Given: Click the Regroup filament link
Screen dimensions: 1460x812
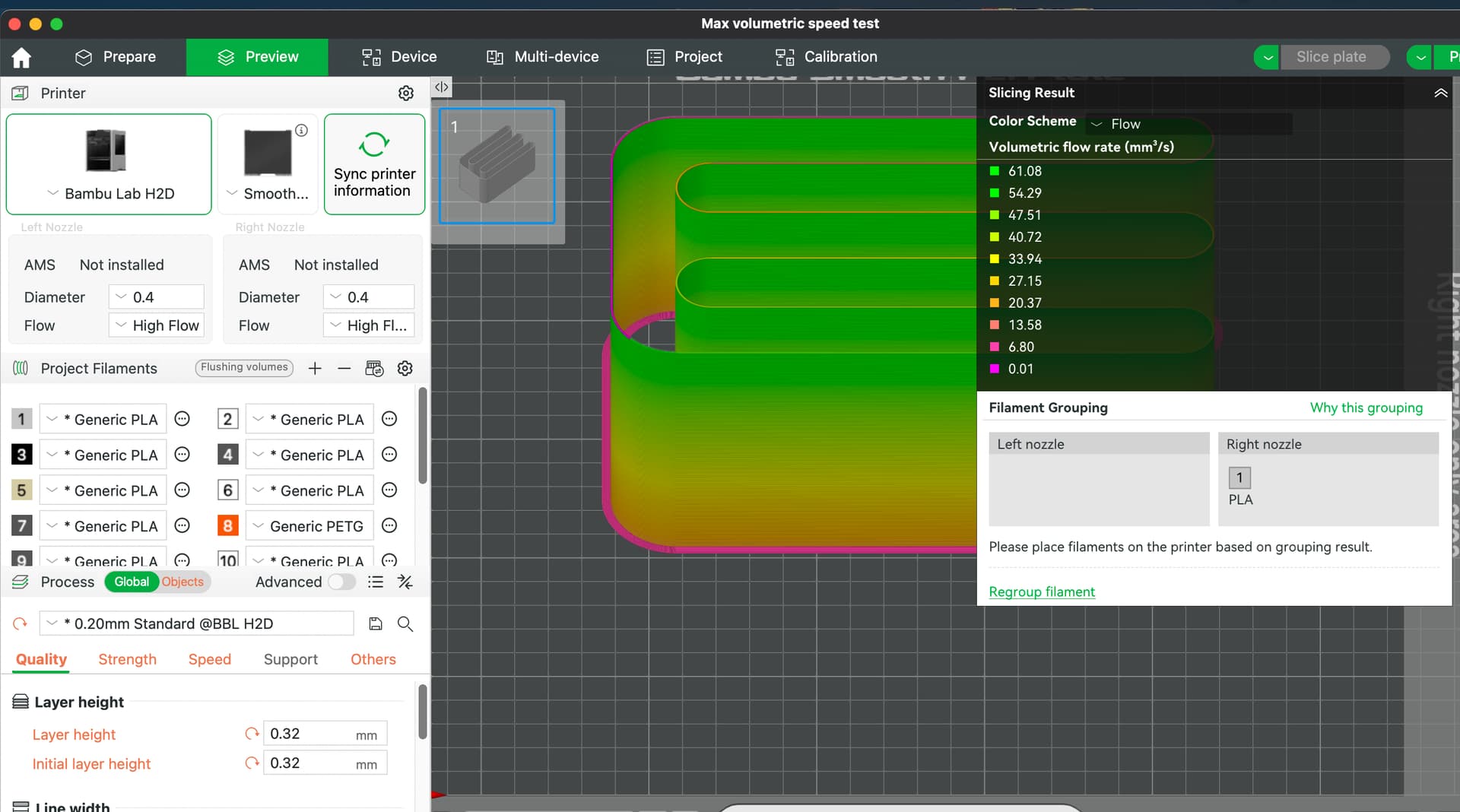Looking at the screenshot, I should (1042, 592).
